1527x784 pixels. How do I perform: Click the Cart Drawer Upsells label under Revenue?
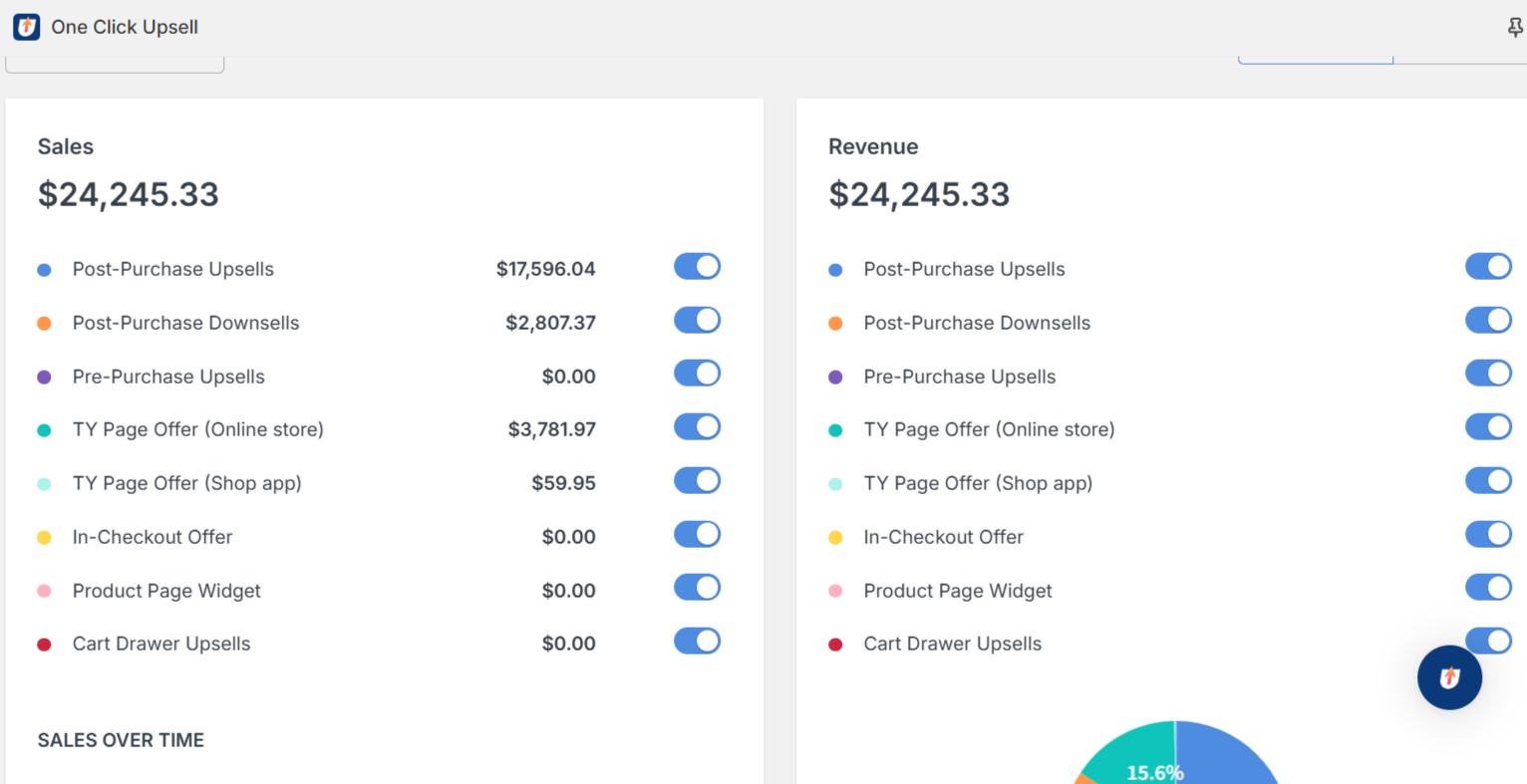tap(952, 645)
